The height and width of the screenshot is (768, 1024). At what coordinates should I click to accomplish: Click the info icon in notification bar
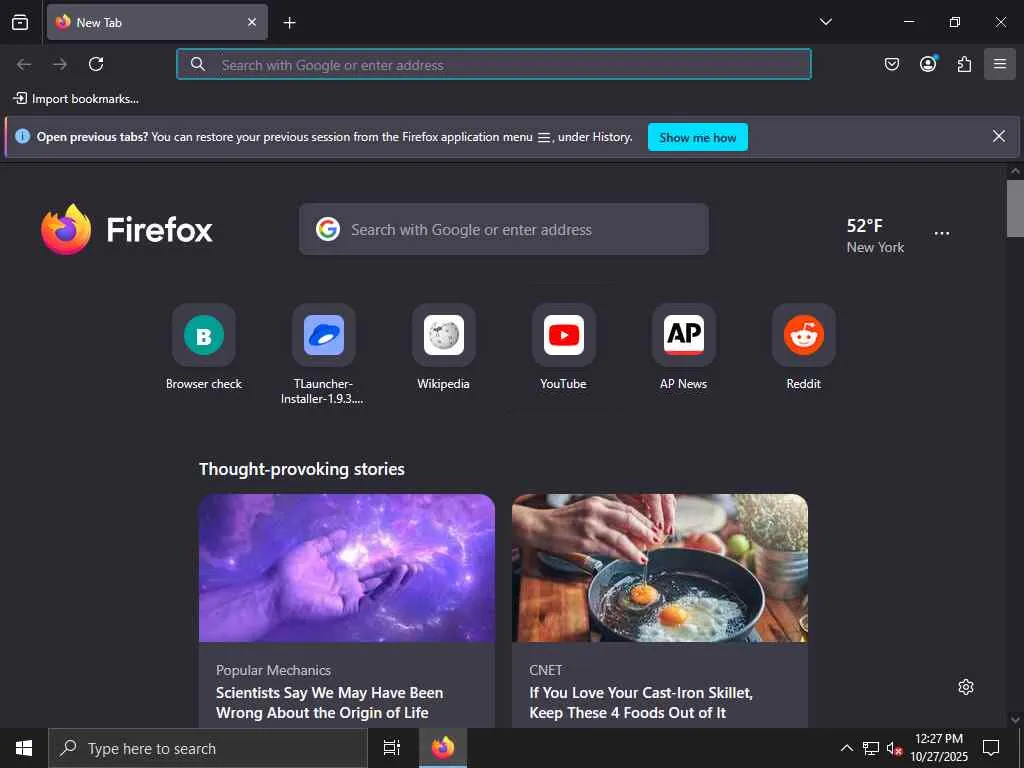pos(22,136)
